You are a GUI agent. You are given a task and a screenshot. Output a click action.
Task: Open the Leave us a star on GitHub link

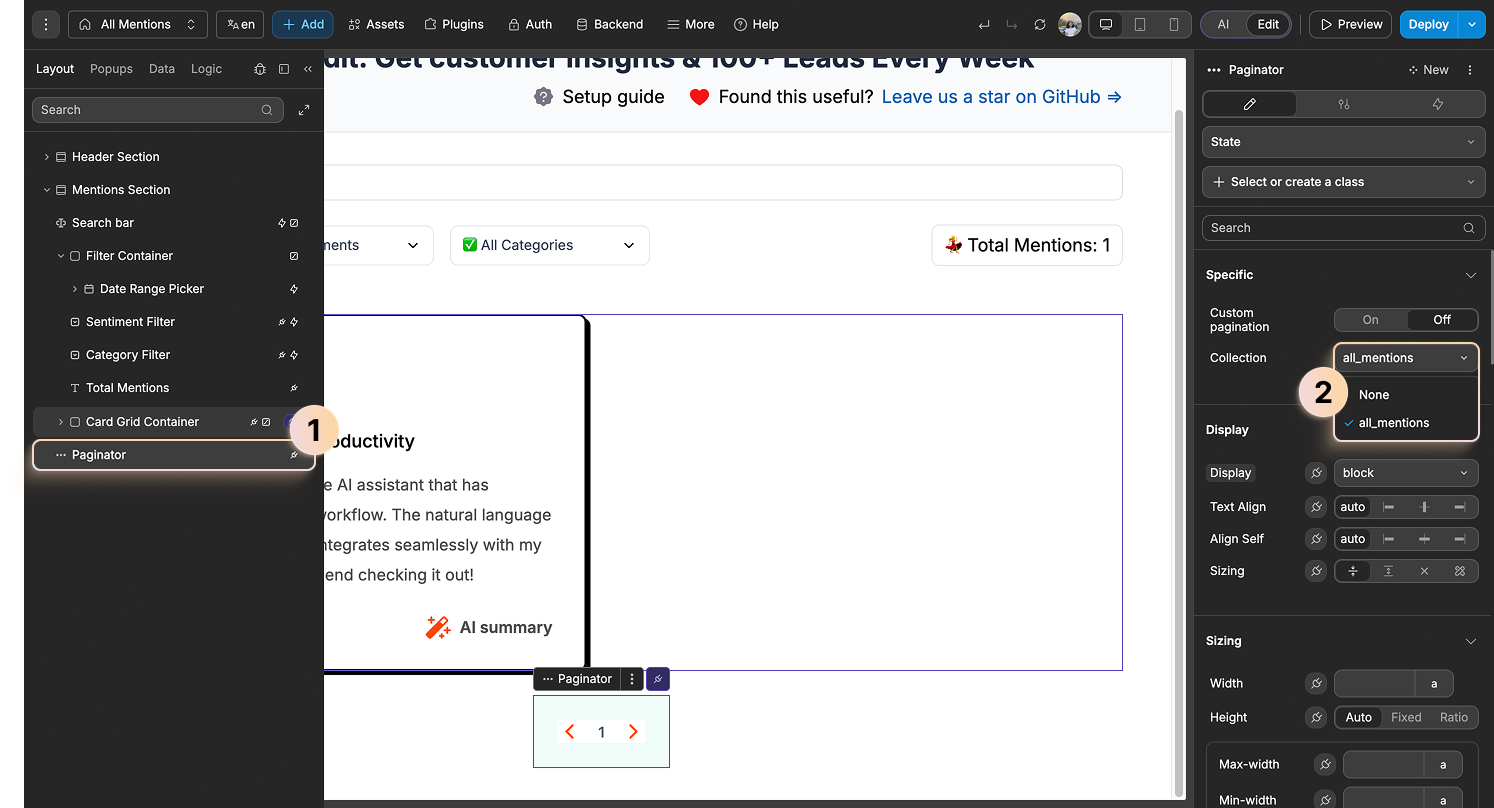[990, 97]
